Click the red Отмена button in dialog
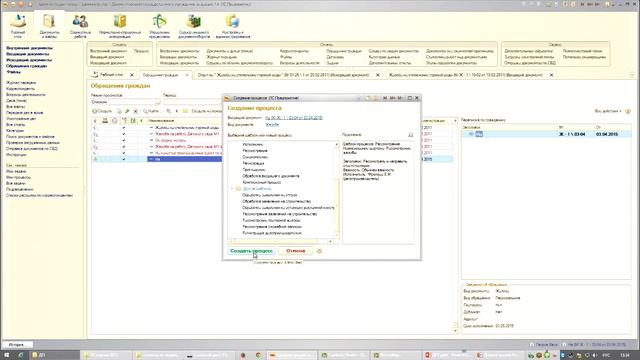 coord(296,251)
